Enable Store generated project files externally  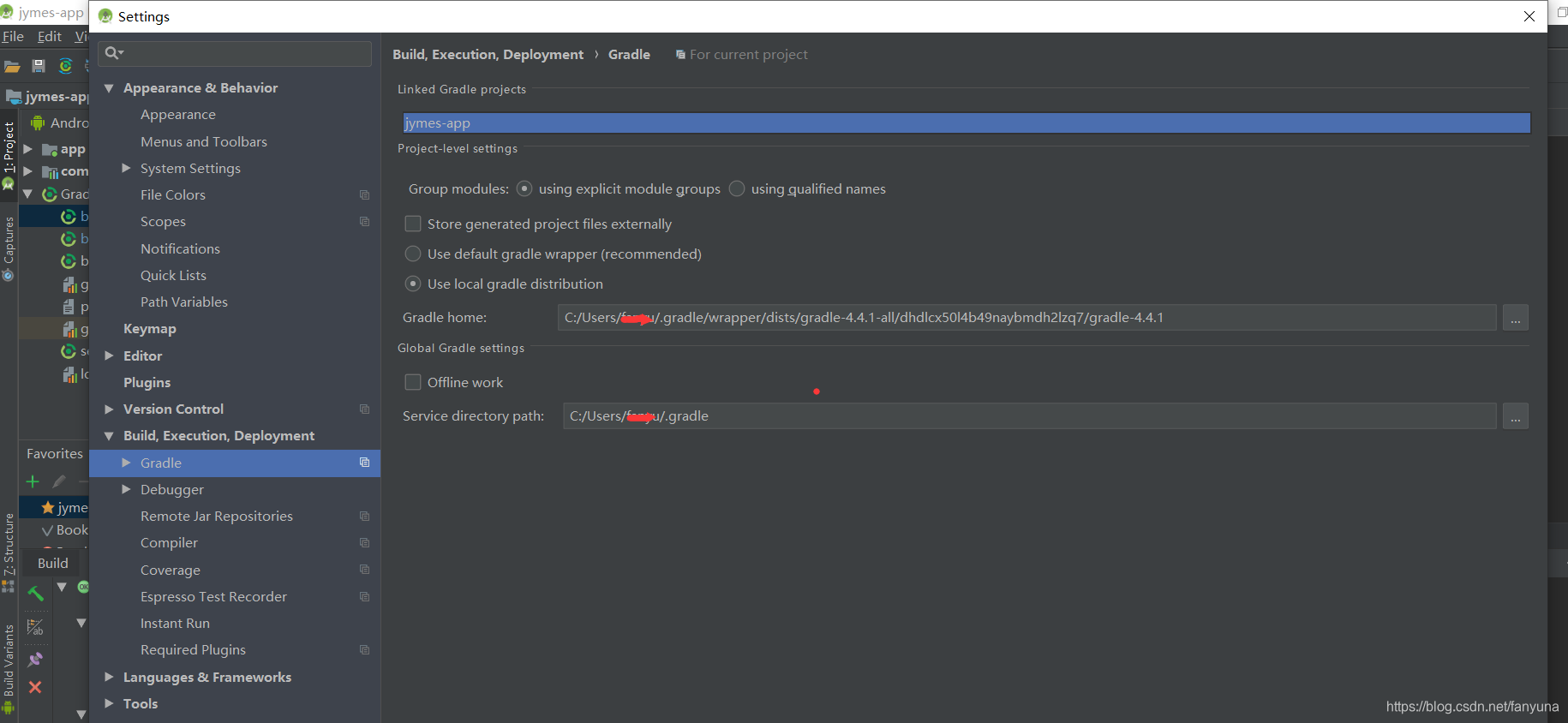point(413,224)
